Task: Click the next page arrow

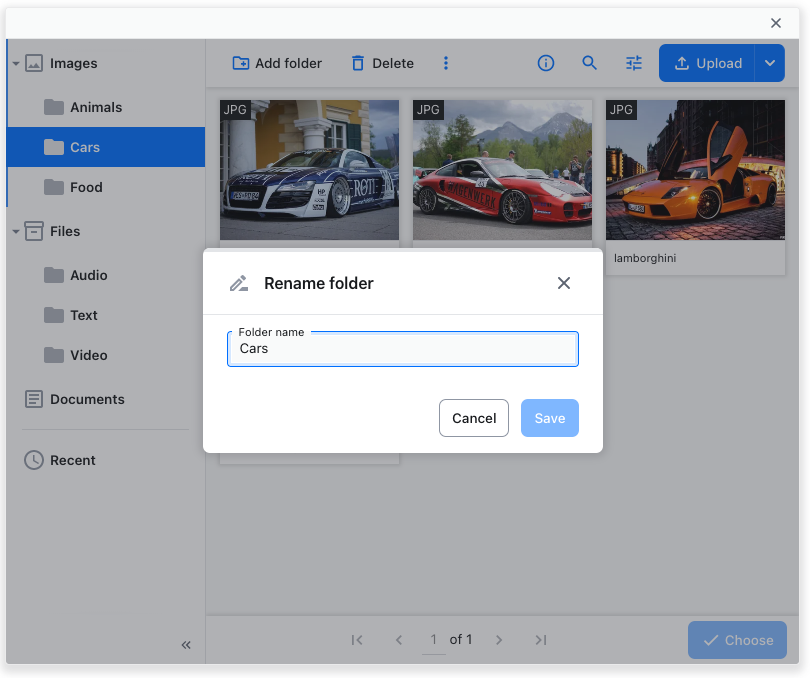Action: pos(499,640)
